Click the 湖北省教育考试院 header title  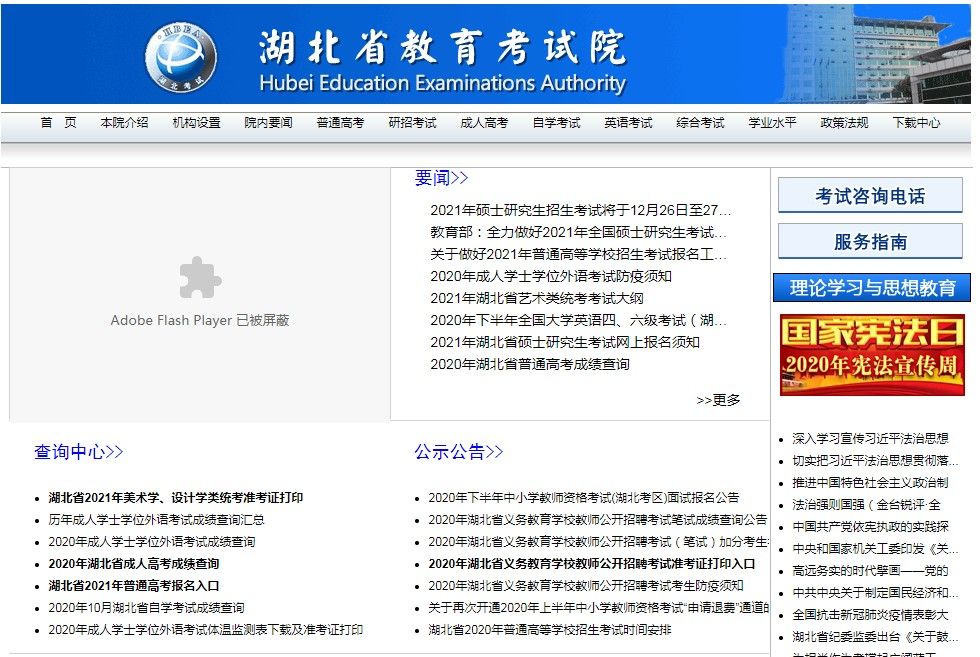coord(442,48)
